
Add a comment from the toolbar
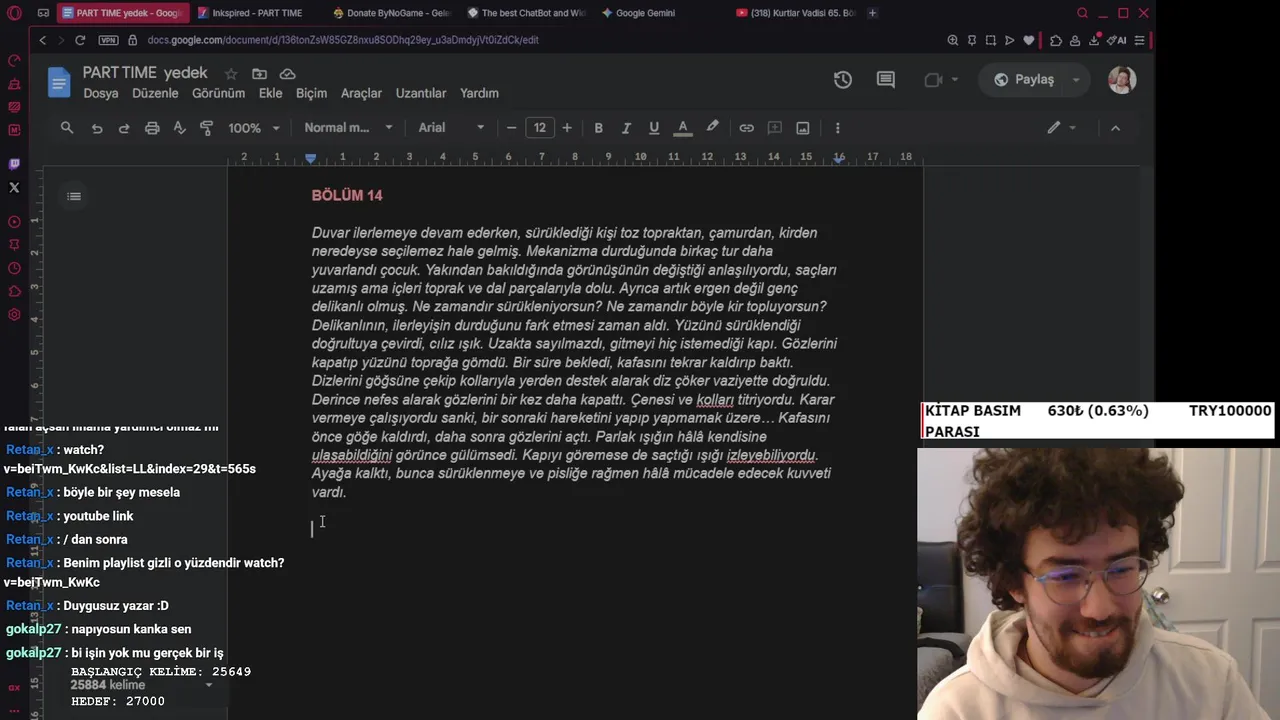(774, 128)
